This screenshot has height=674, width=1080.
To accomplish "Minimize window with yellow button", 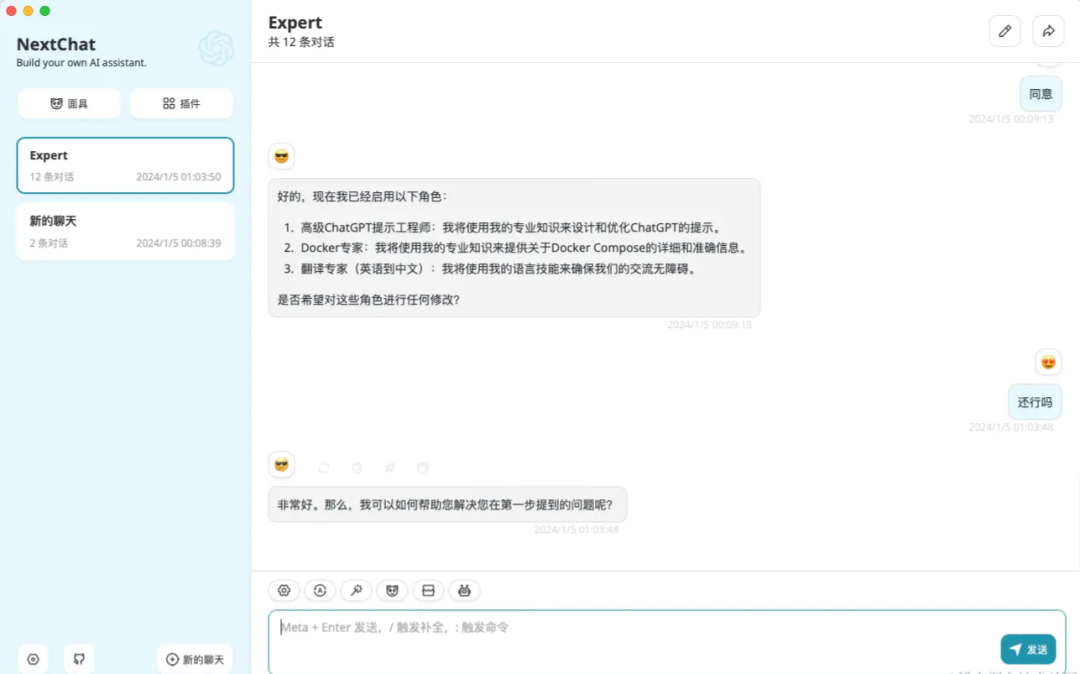I will (28, 11).
